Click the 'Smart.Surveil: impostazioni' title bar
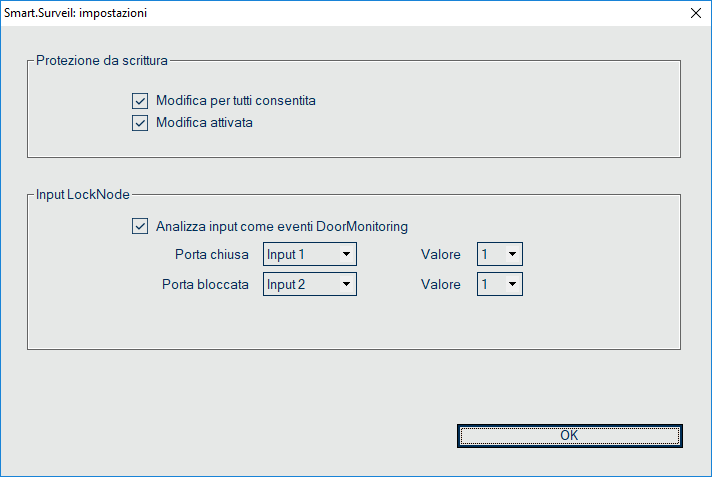 (x=300, y=13)
